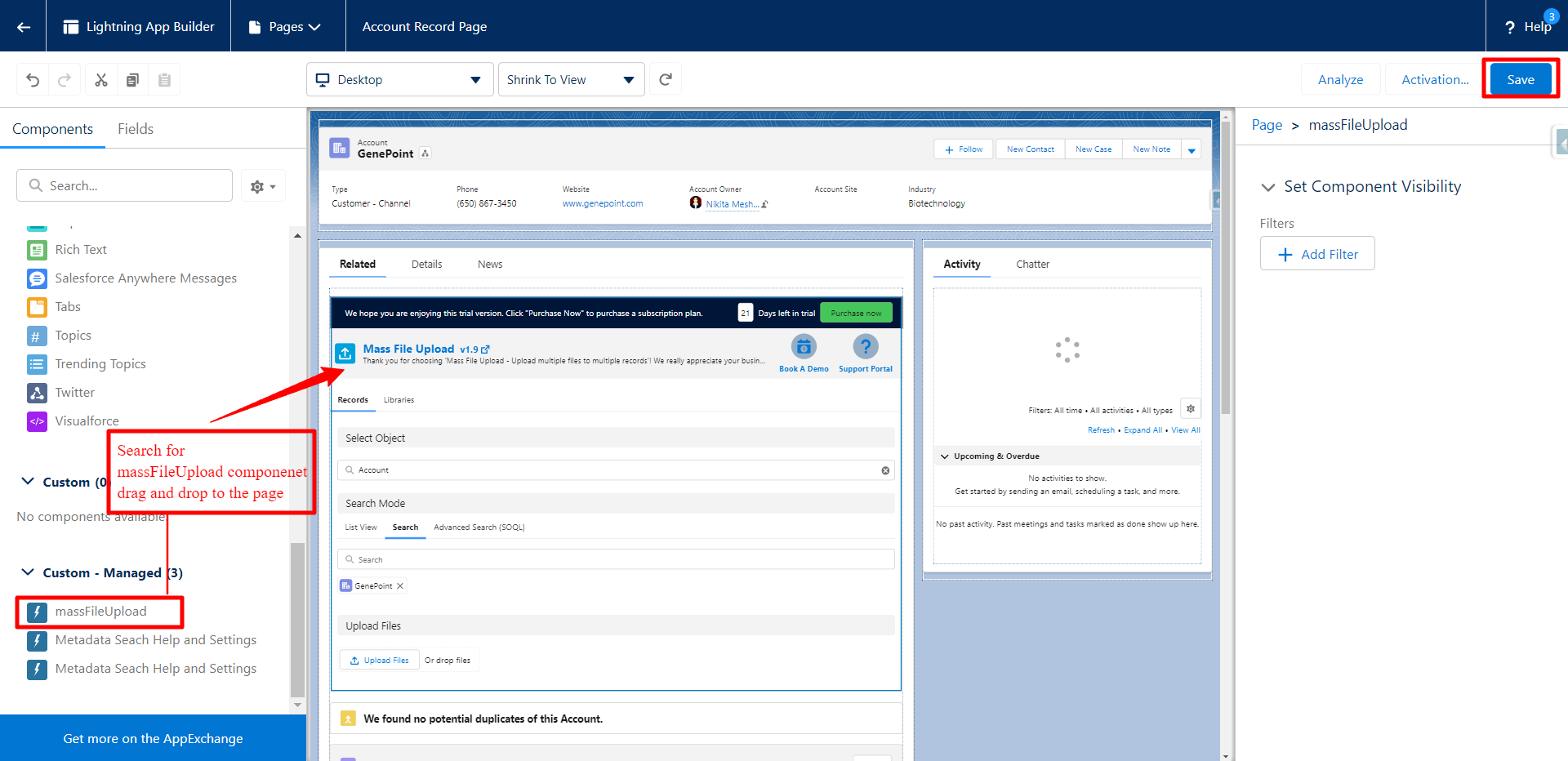Select the List View search mode
Image resolution: width=1568 pixels, height=761 pixels.
[361, 527]
